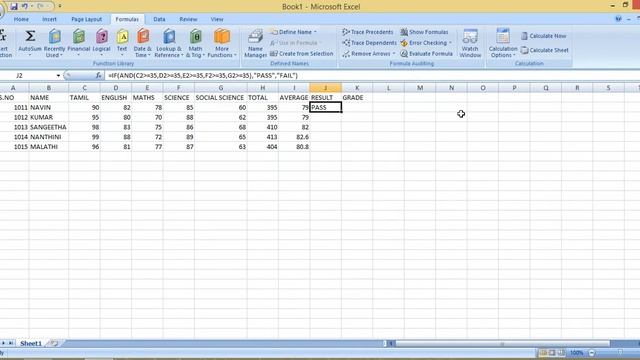
Task: Select the cell with total 413
Action: 262,137
